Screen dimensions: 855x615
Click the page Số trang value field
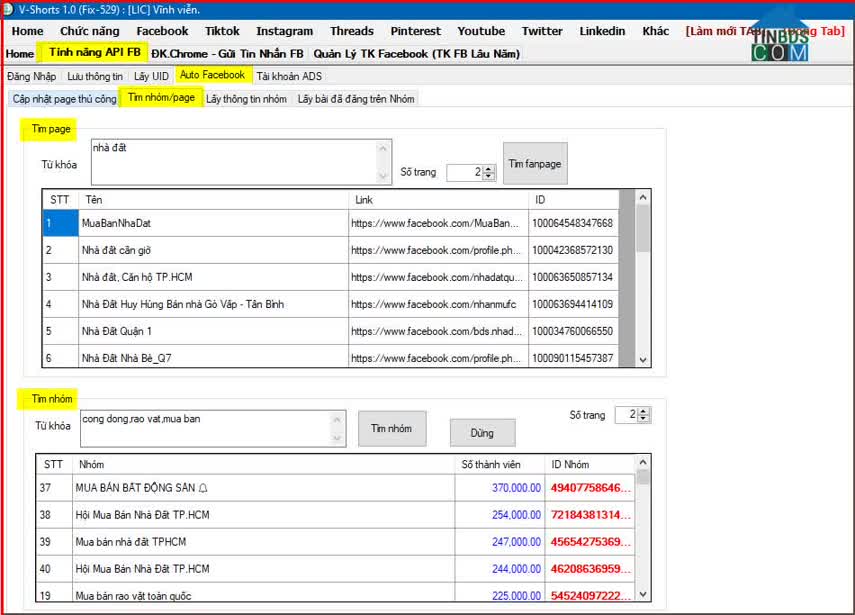465,172
